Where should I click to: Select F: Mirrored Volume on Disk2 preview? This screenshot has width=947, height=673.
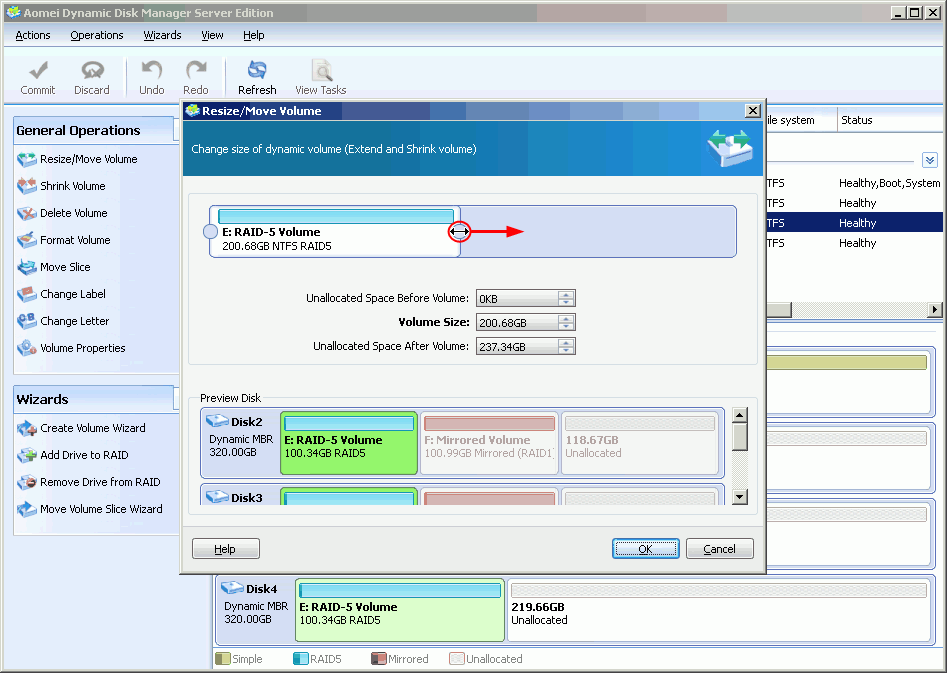489,443
